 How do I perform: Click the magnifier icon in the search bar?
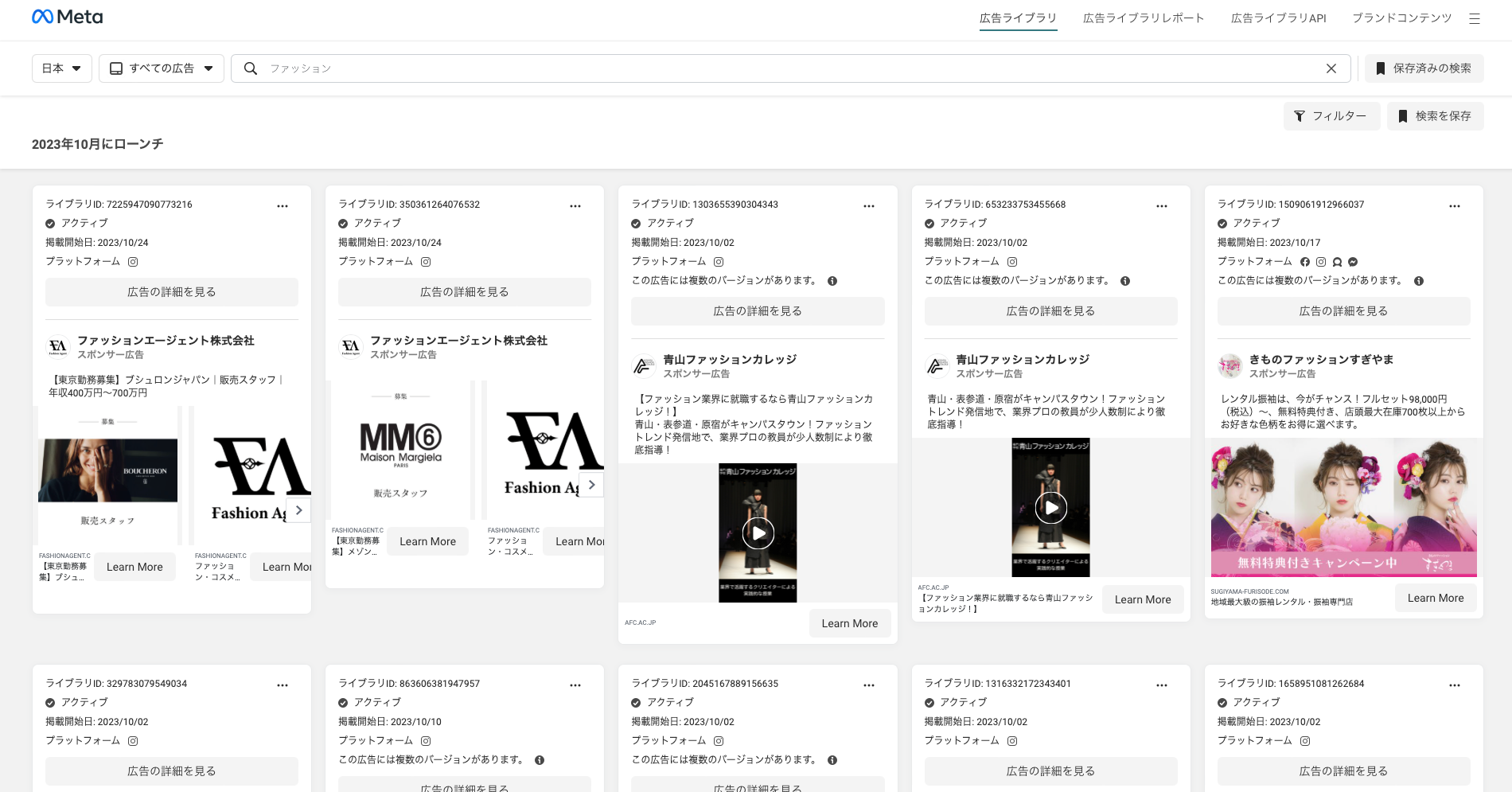click(250, 68)
